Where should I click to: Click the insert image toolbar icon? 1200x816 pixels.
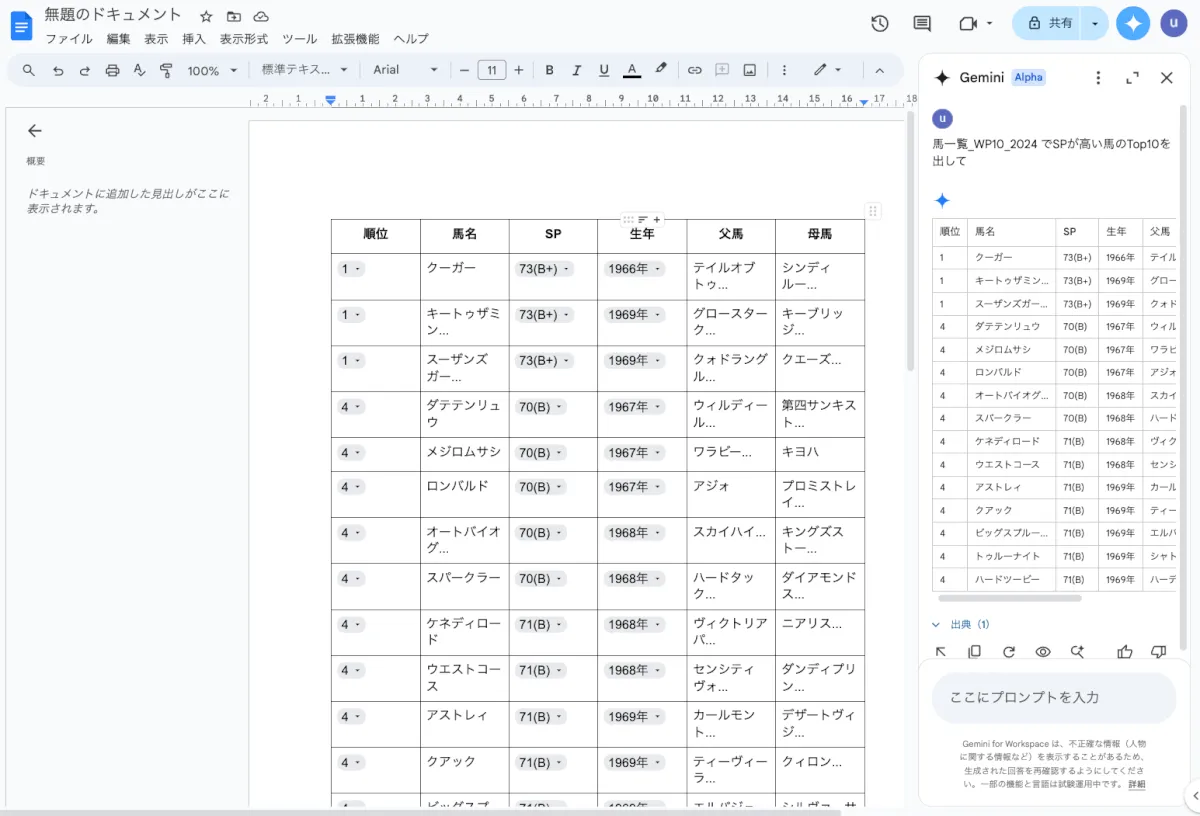pyautogui.click(x=749, y=70)
